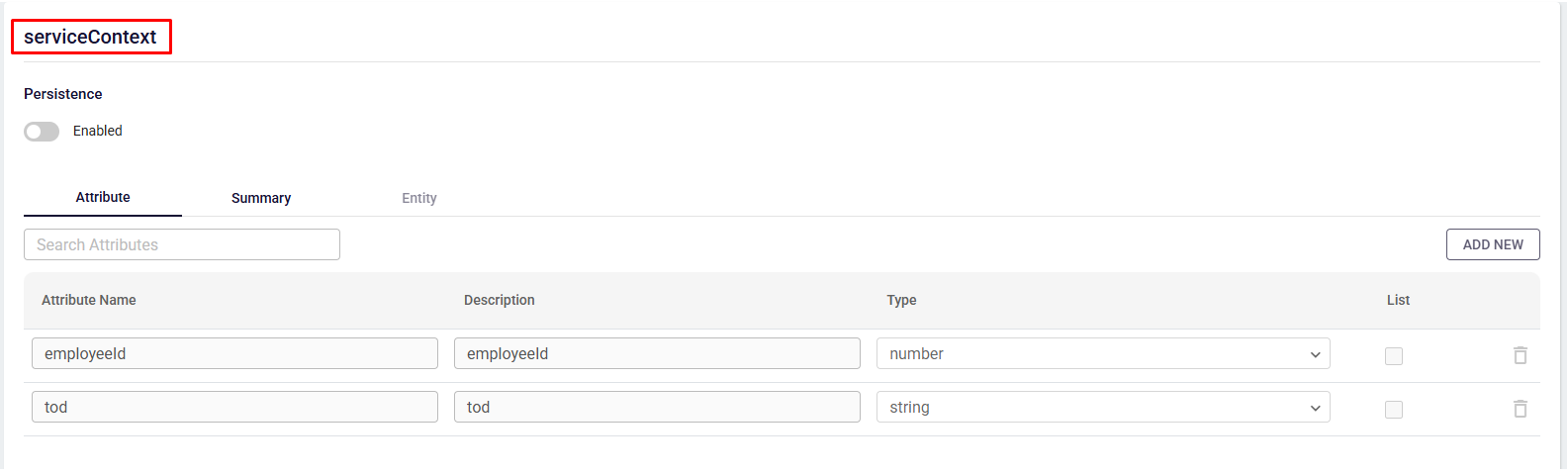Click the Attribute Name column header

89,300
